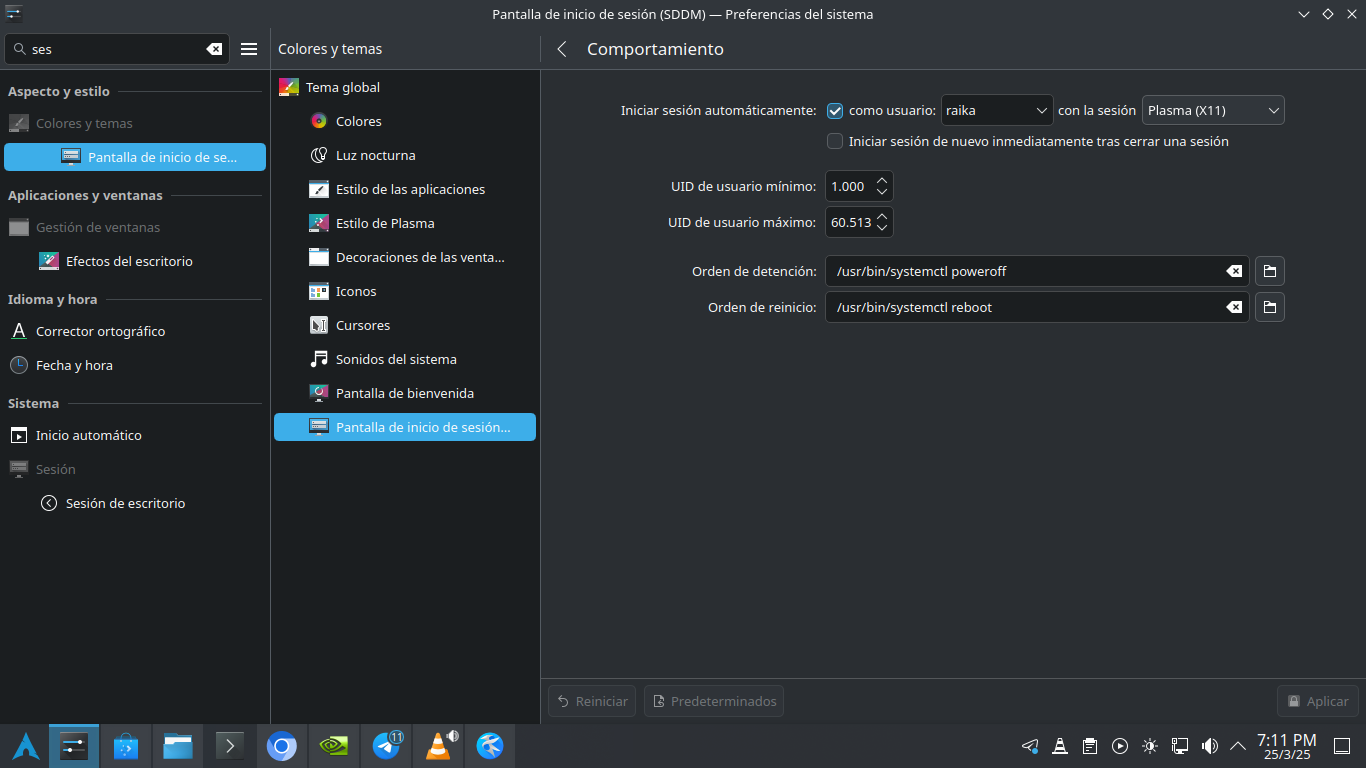1366x768 pixels.
Task: Open the Plasma (X11) session dropdown
Action: point(1213,110)
